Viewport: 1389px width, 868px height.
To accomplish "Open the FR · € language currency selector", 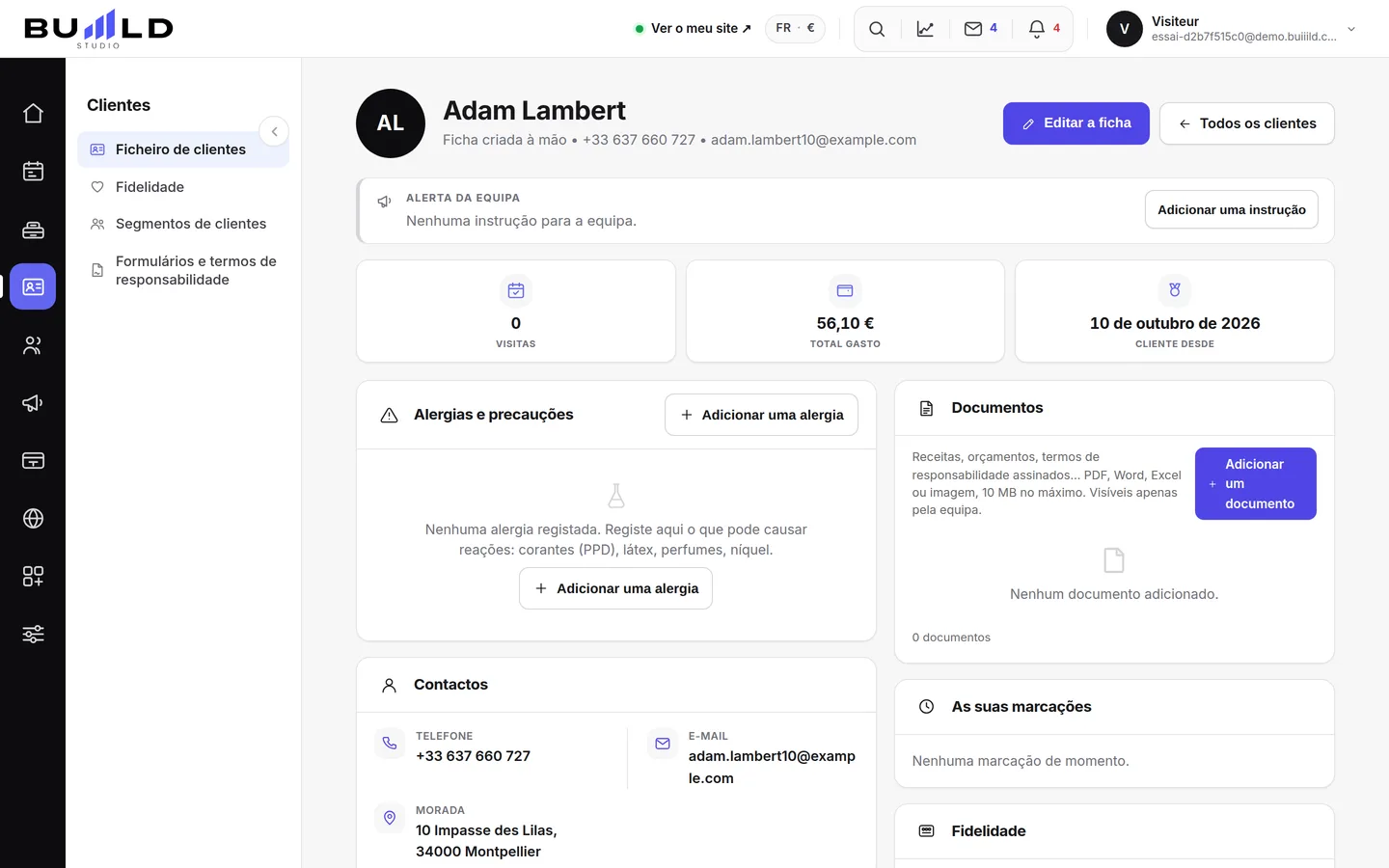I will (795, 29).
